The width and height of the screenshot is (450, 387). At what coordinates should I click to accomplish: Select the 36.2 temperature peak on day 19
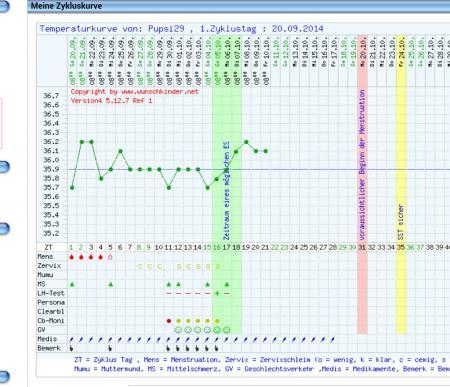click(246, 142)
